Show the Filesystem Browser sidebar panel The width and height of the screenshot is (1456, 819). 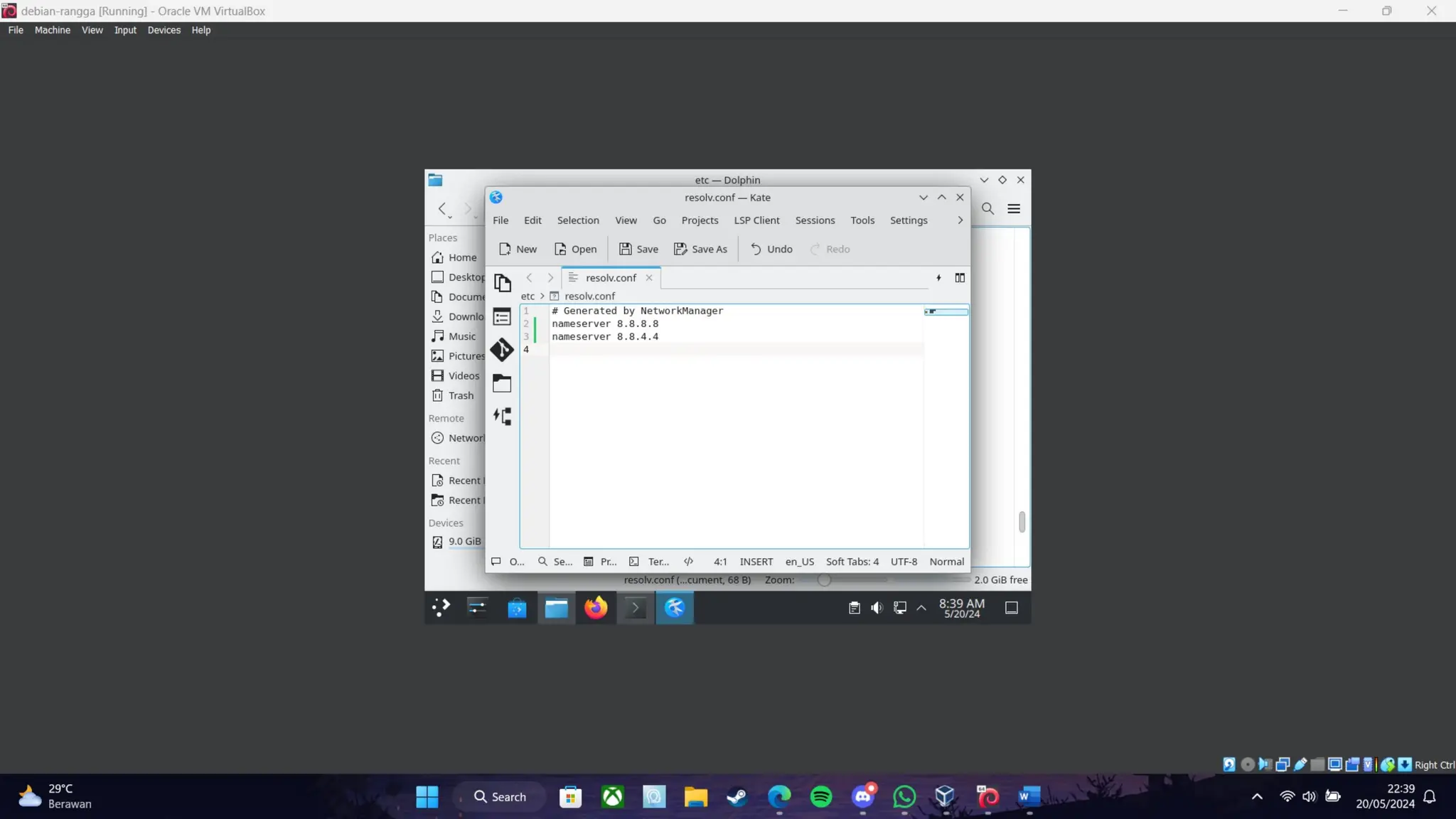click(x=502, y=384)
